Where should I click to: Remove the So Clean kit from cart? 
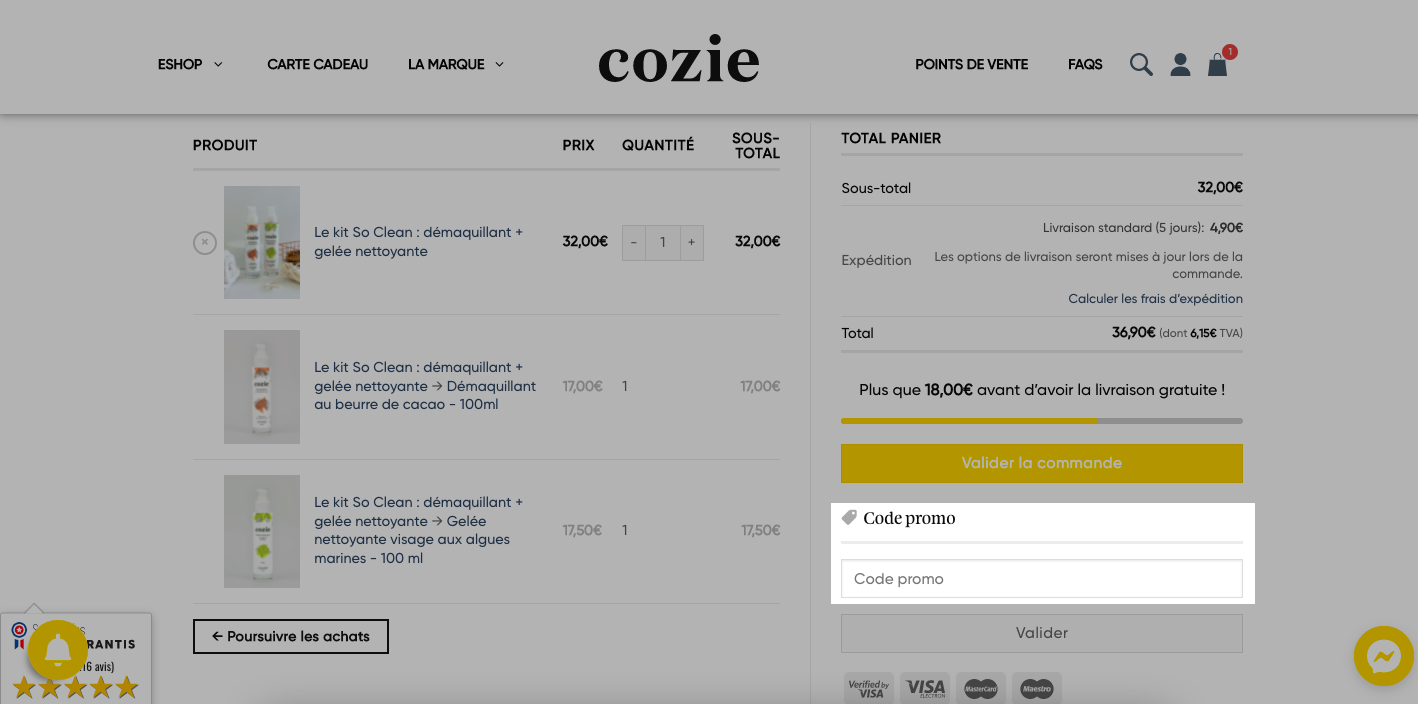(x=205, y=242)
